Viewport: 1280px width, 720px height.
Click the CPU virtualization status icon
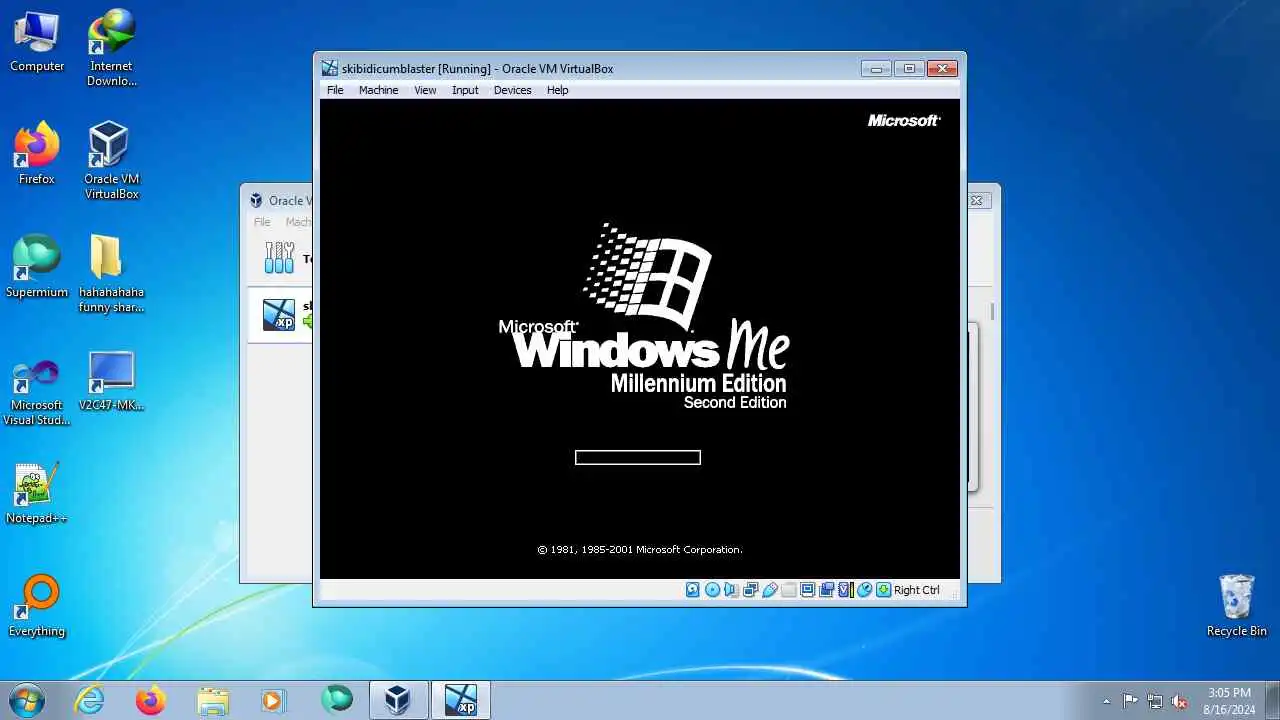[845, 590]
